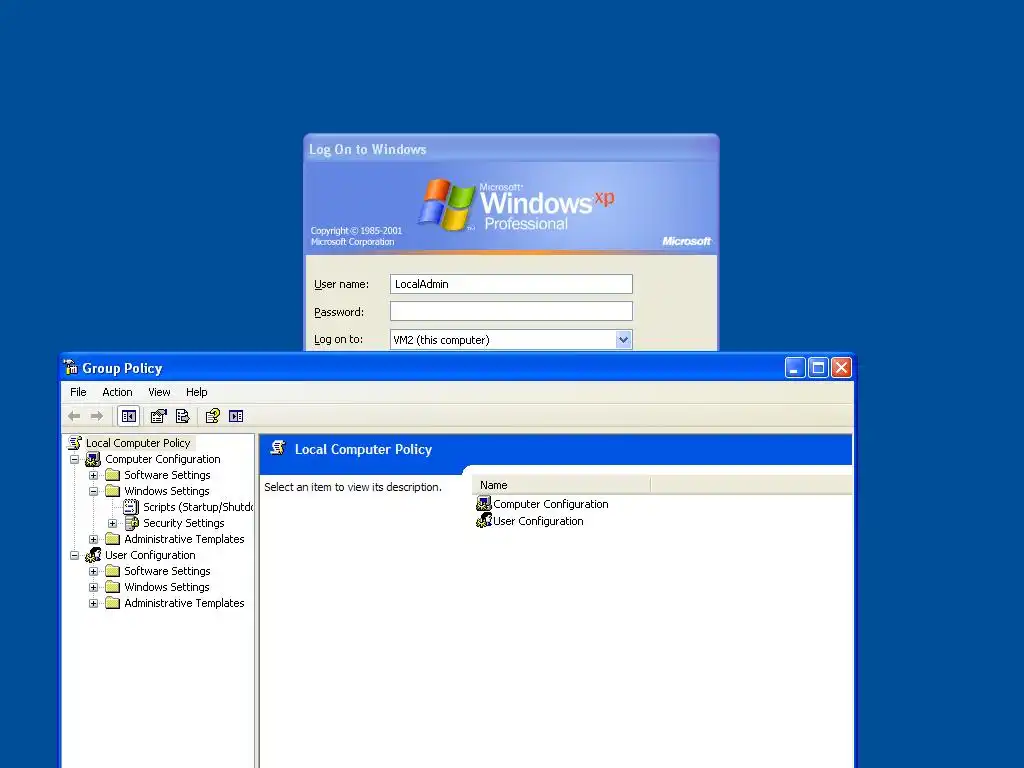Maximize the Group Policy window
Image resolution: width=1024 pixels, height=768 pixels.
point(818,368)
